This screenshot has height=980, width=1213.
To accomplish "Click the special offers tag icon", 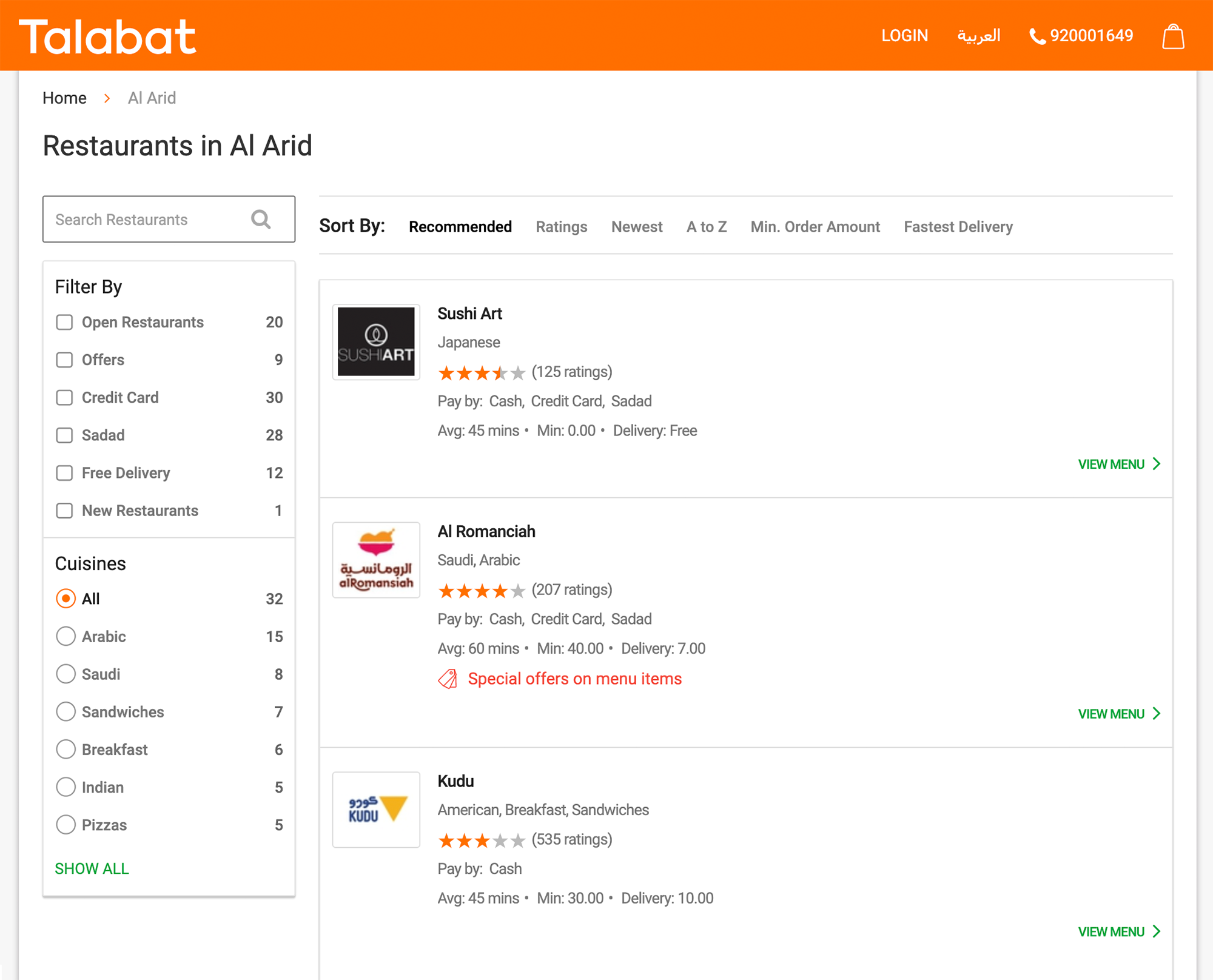I will (448, 679).
